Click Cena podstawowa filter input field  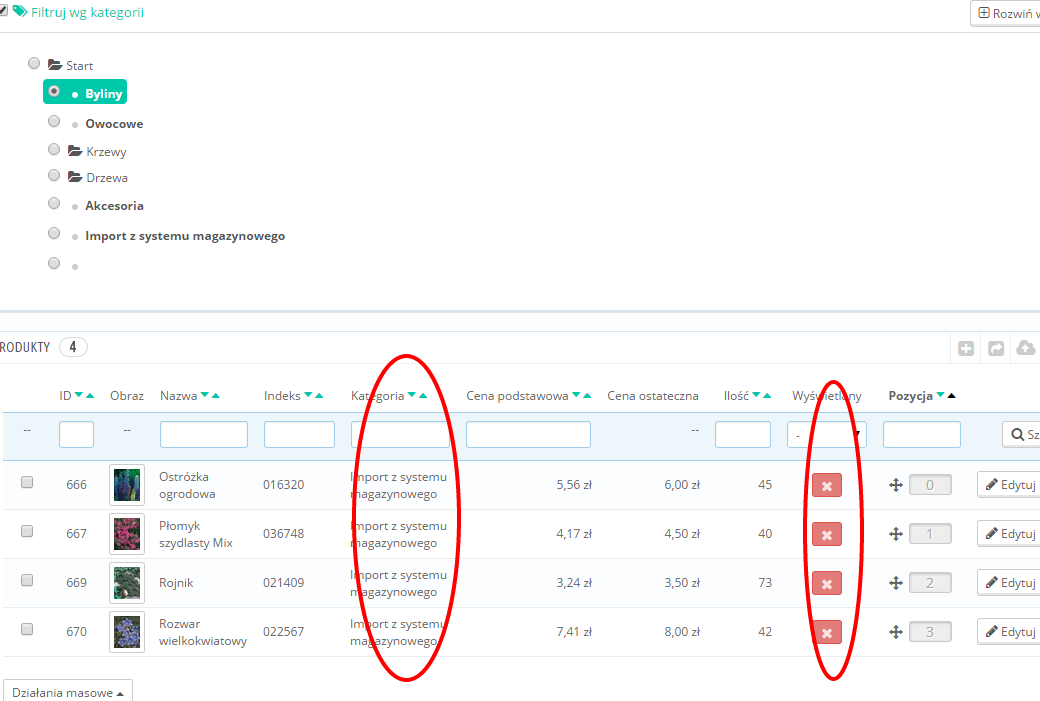click(x=528, y=434)
